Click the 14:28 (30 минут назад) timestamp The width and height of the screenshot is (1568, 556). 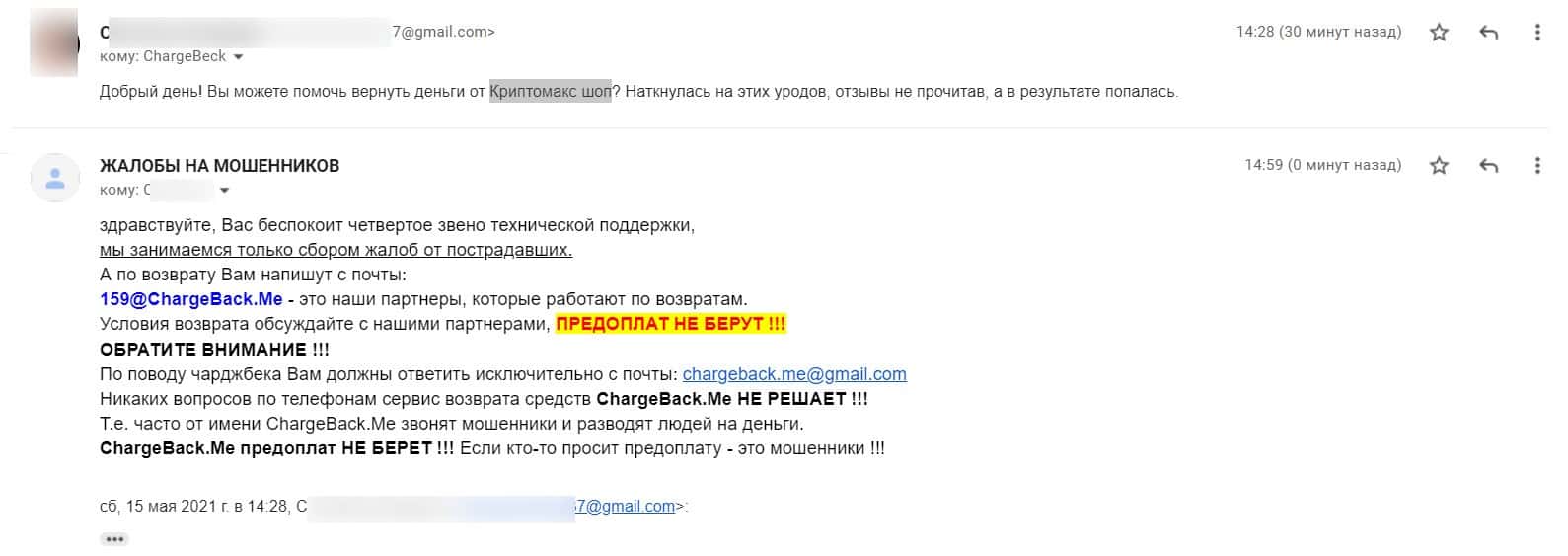coord(1317,32)
